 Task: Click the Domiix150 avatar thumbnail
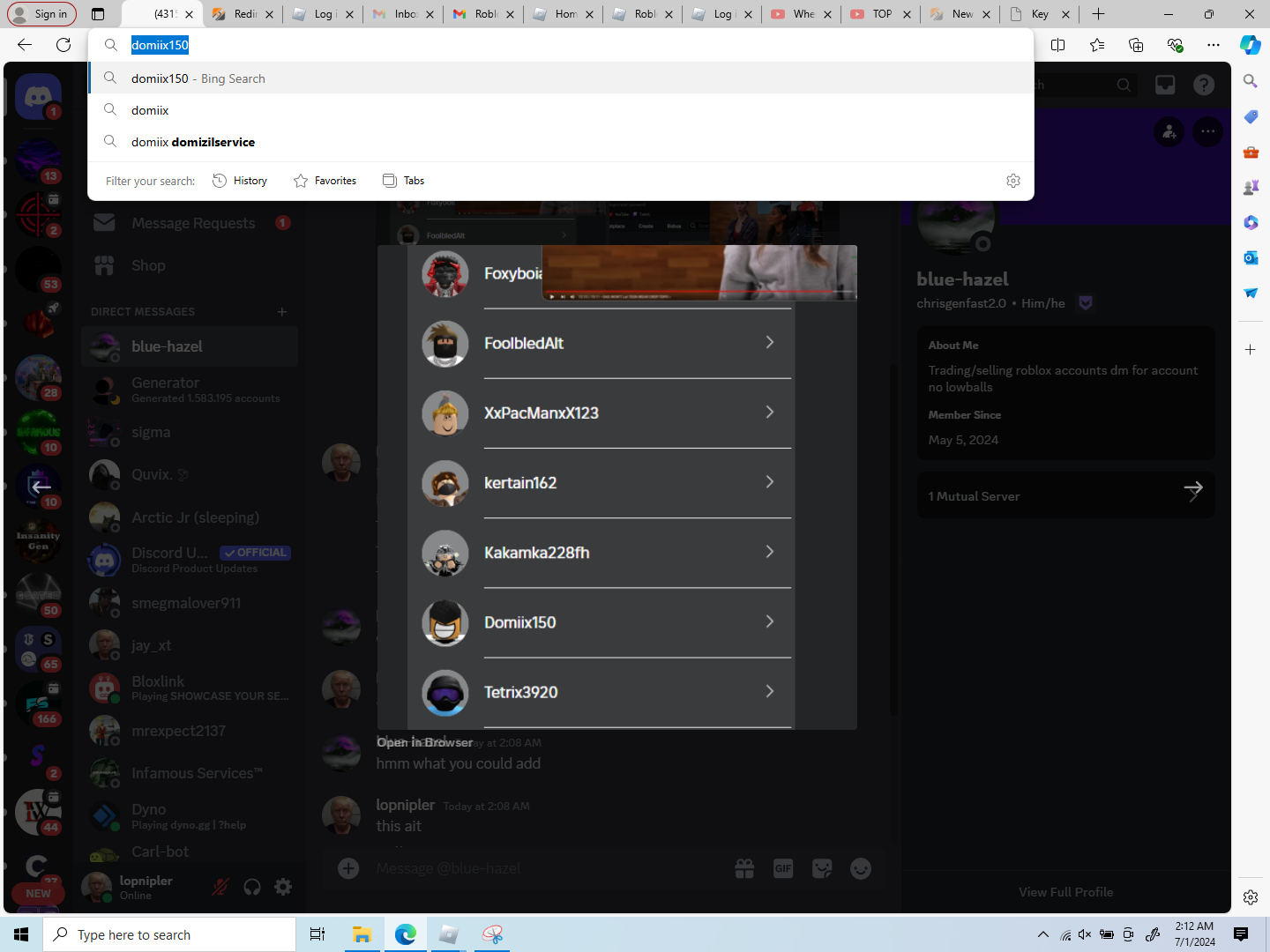point(445,622)
